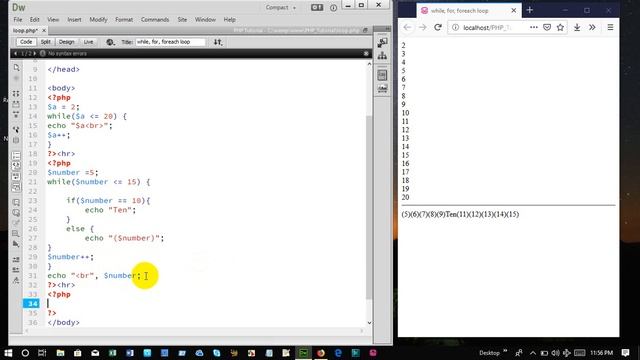The height and width of the screenshot is (360, 640).
Task: Click the Indent Code icon in left toolbar
Action: [x=16, y=259]
